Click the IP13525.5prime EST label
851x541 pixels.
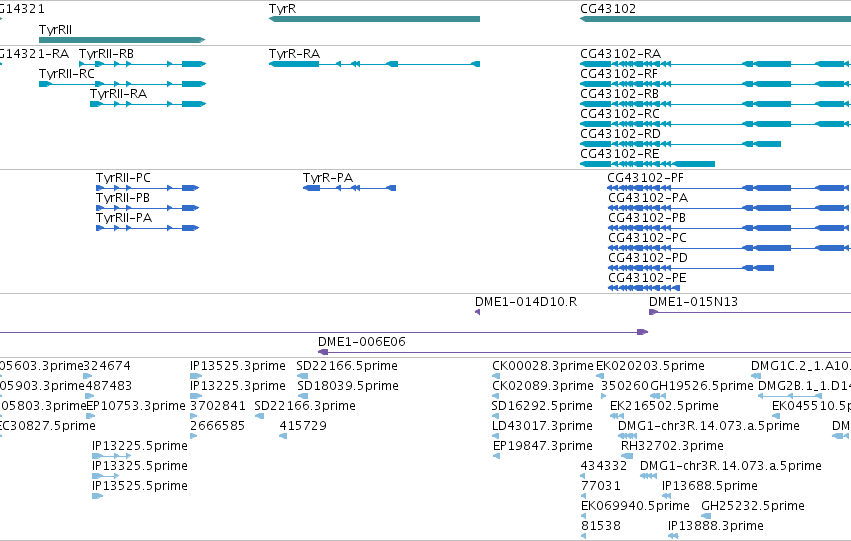tap(140, 487)
